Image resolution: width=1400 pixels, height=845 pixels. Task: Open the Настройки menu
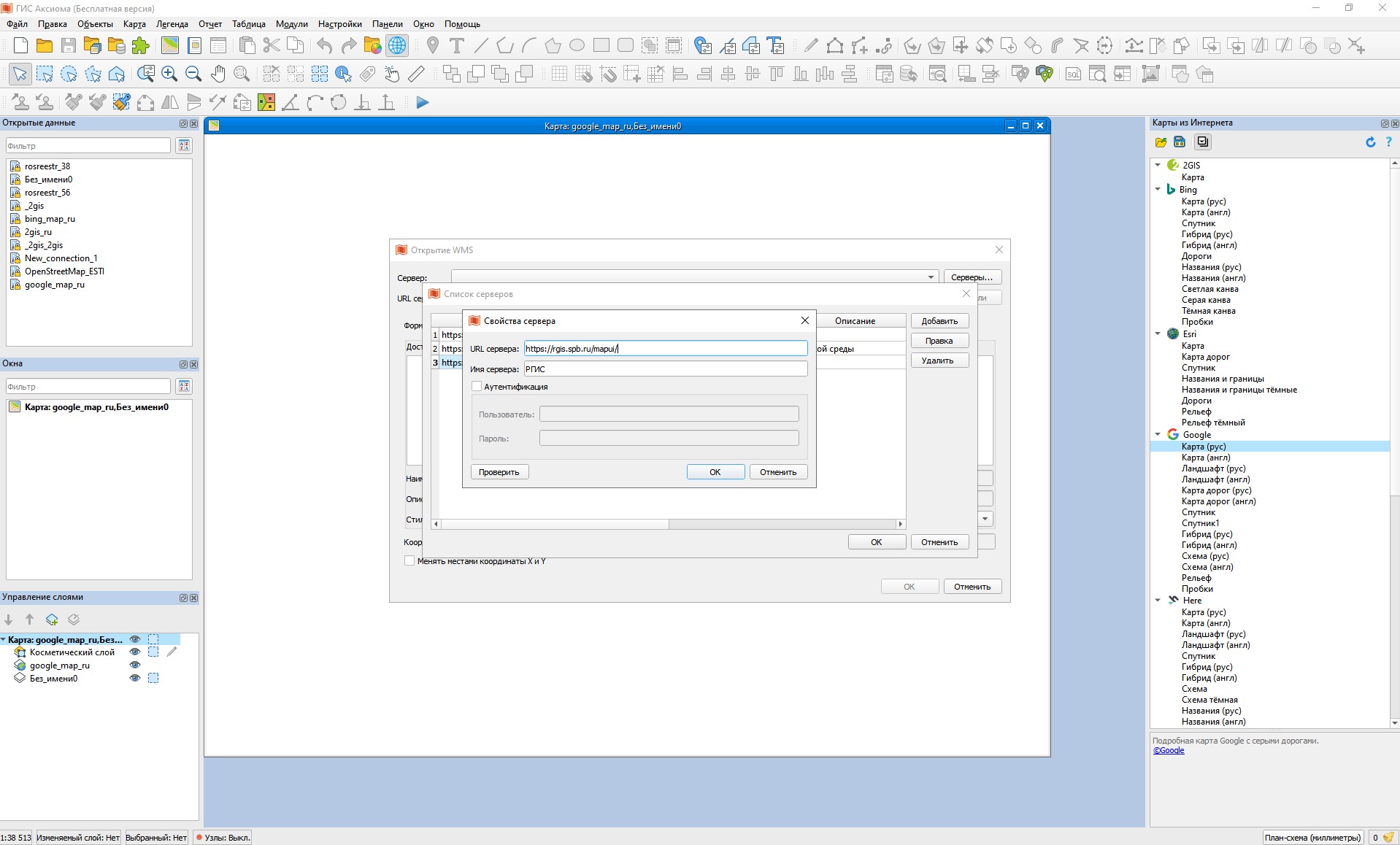coord(339,24)
